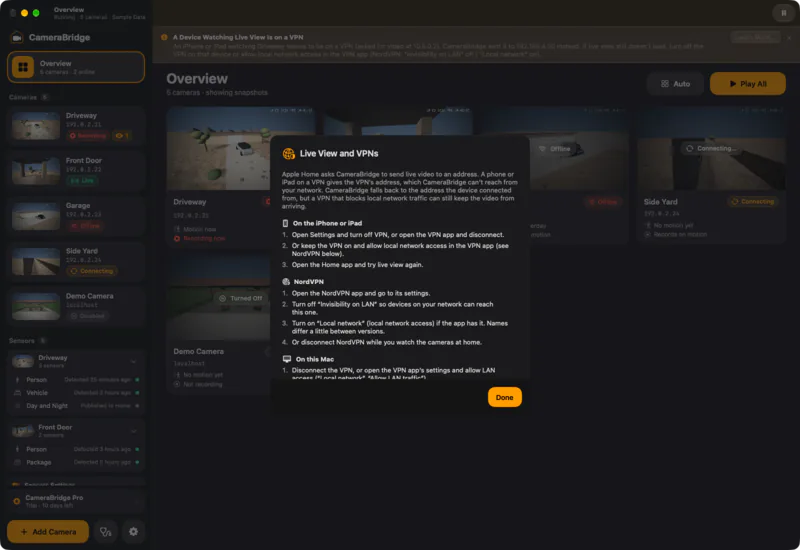Click the Connecting status badge on Side Yard card
This screenshot has height=550, width=800.
(x=753, y=202)
